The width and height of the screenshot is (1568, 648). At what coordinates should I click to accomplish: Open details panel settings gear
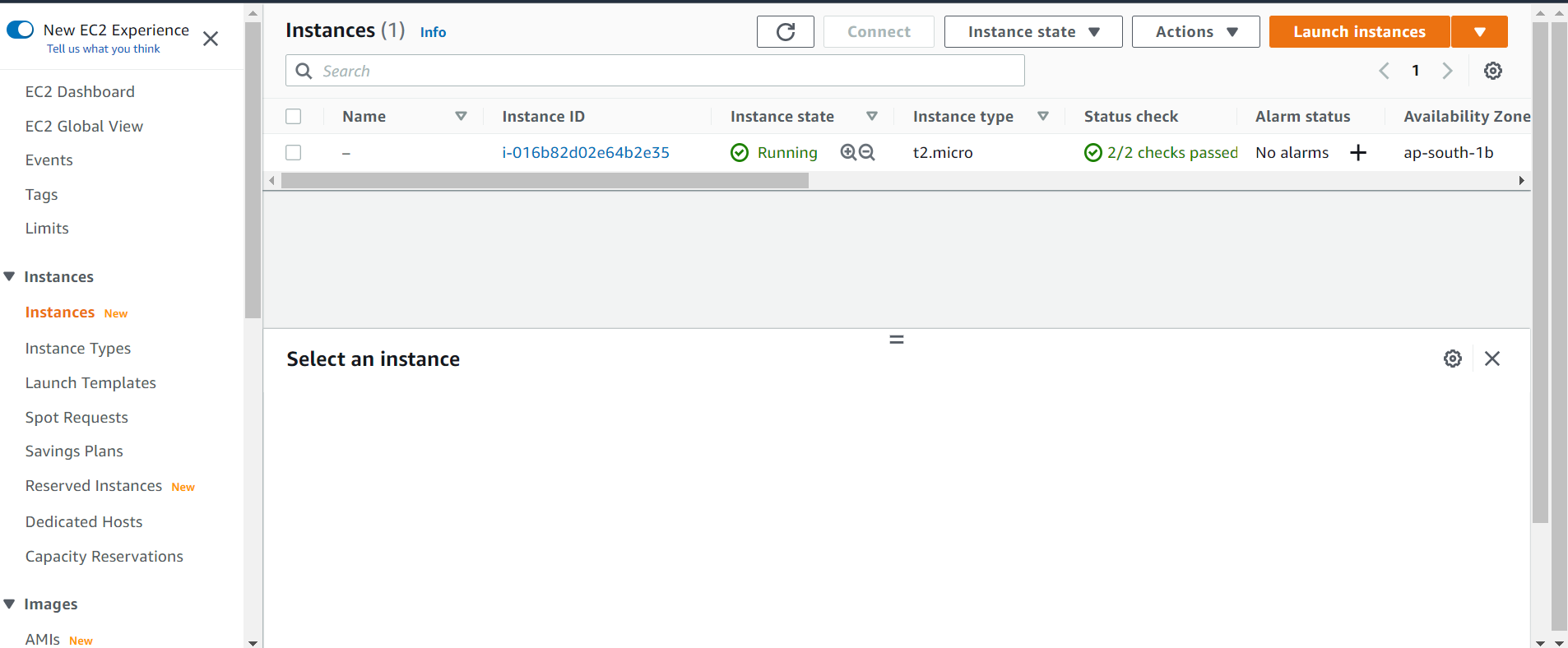point(1453,359)
